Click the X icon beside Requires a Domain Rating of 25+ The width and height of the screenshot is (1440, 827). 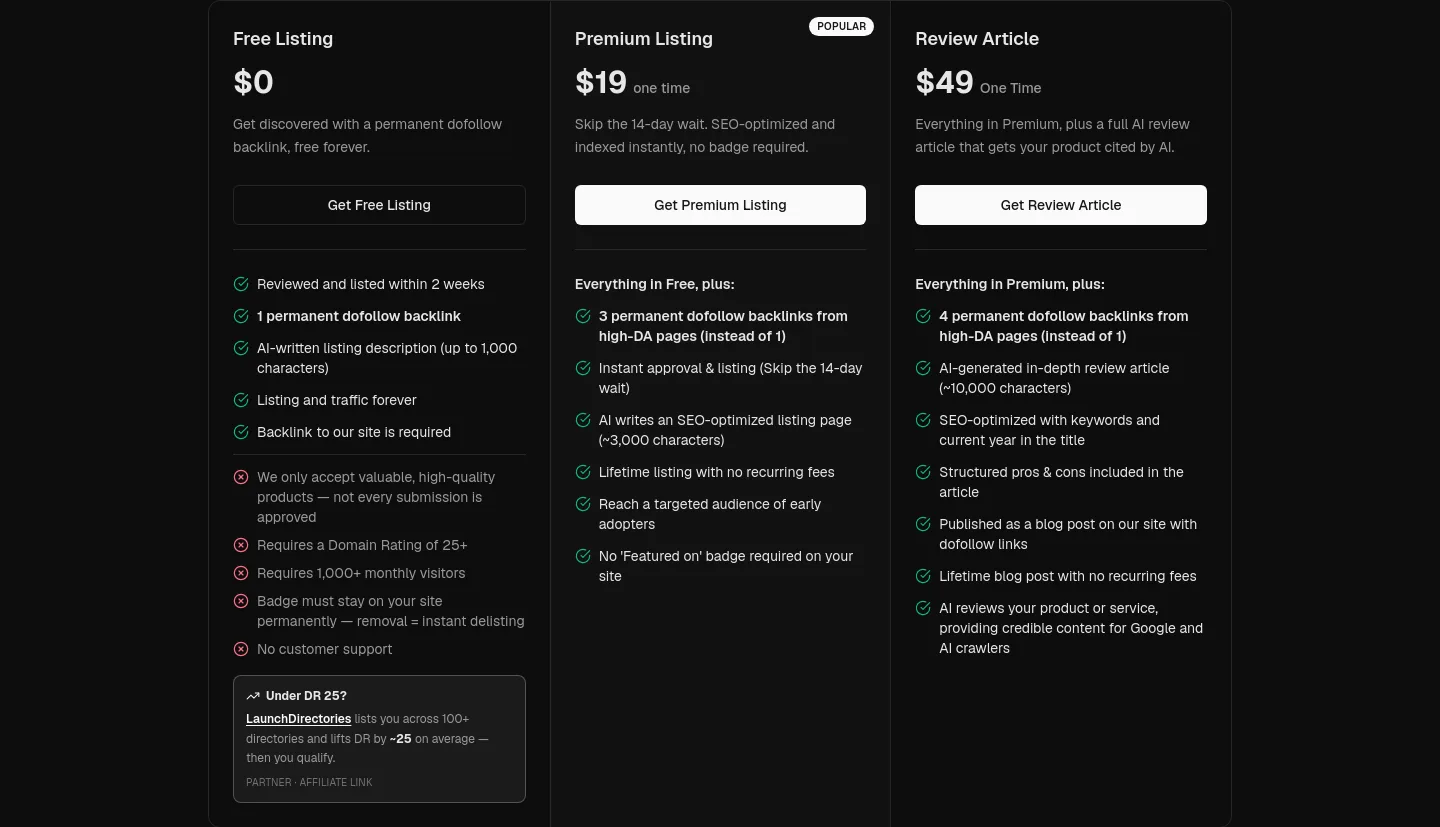[241, 545]
